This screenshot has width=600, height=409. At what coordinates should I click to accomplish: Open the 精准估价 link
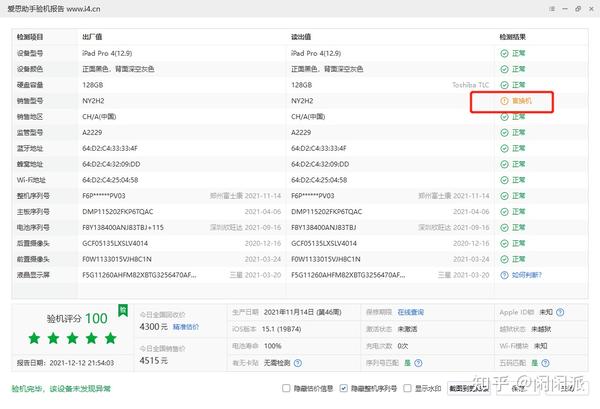pos(186,327)
